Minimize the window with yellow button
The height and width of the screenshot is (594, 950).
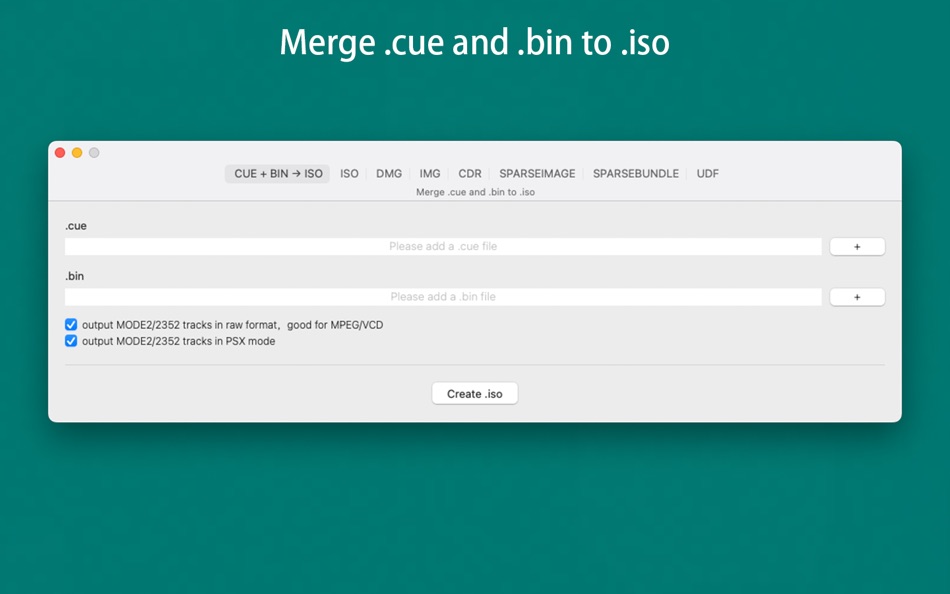(77, 153)
